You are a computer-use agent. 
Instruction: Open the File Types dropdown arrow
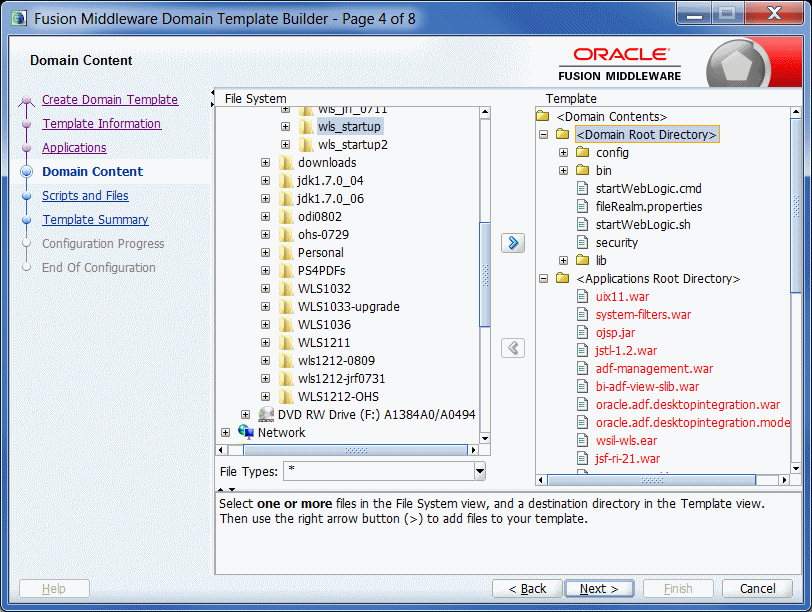pos(480,471)
